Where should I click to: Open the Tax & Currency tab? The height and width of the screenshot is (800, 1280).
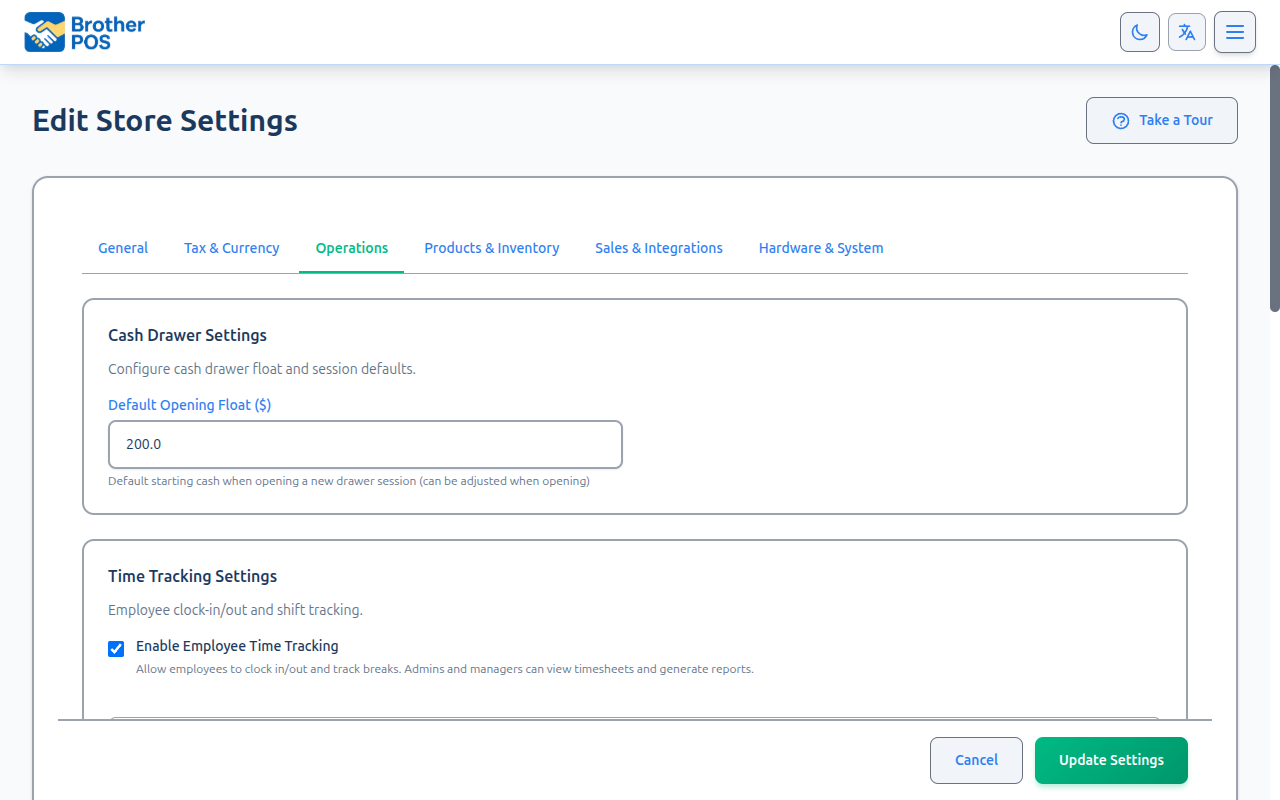[x=231, y=247]
